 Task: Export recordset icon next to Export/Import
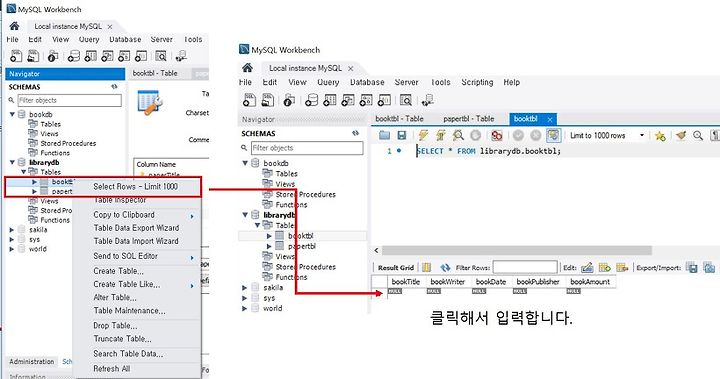coord(692,267)
